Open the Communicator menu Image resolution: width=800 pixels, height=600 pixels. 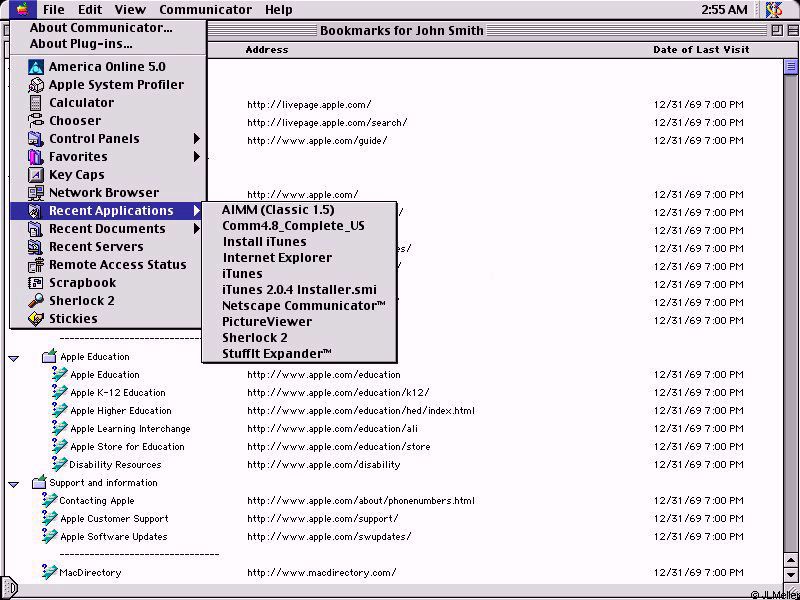(x=206, y=9)
